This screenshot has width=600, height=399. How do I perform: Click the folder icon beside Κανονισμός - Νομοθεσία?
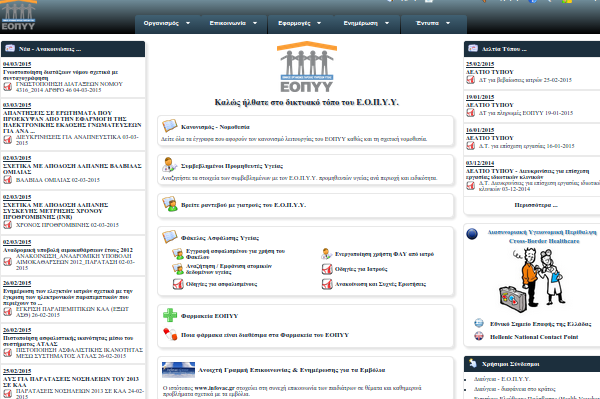(169, 126)
